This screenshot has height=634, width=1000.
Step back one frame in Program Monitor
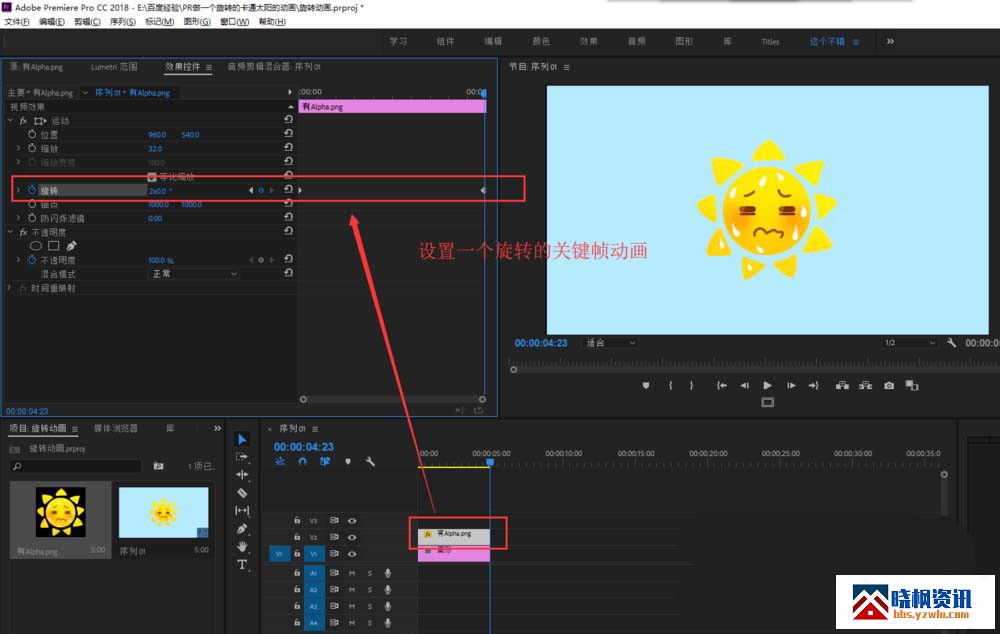[x=744, y=385]
